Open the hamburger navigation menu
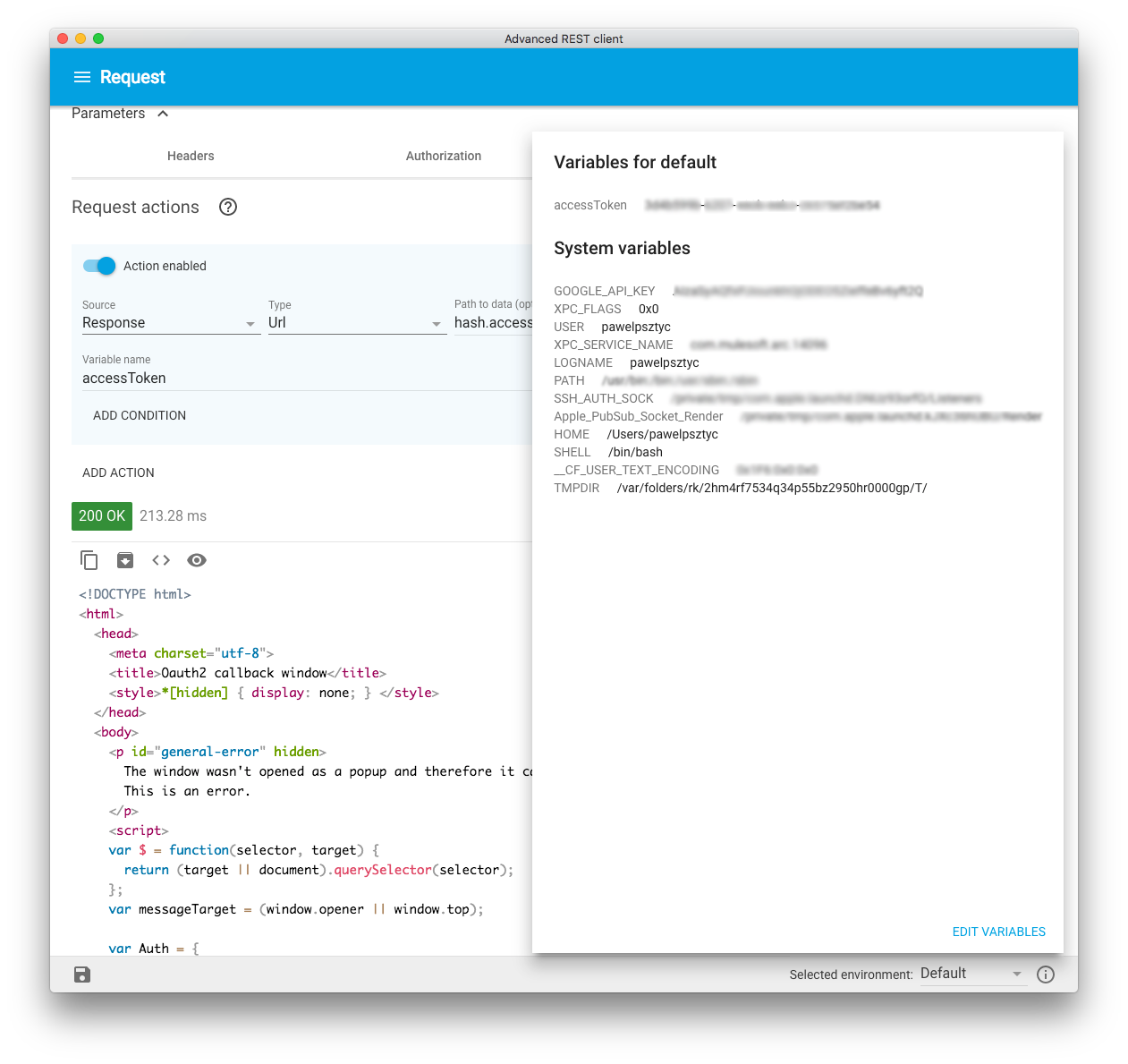1128x1064 pixels. (82, 77)
